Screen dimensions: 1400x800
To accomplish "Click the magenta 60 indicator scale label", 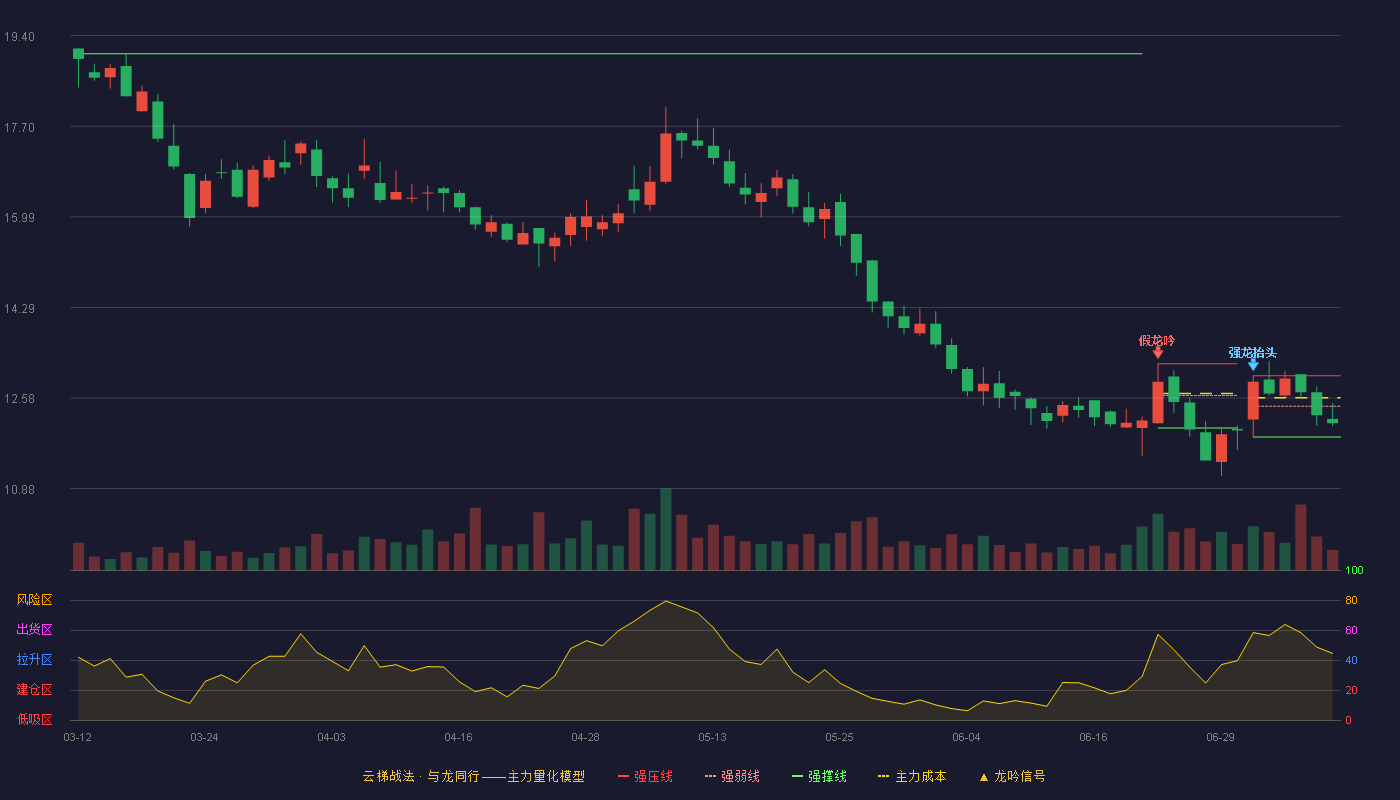I will 1351,630.
